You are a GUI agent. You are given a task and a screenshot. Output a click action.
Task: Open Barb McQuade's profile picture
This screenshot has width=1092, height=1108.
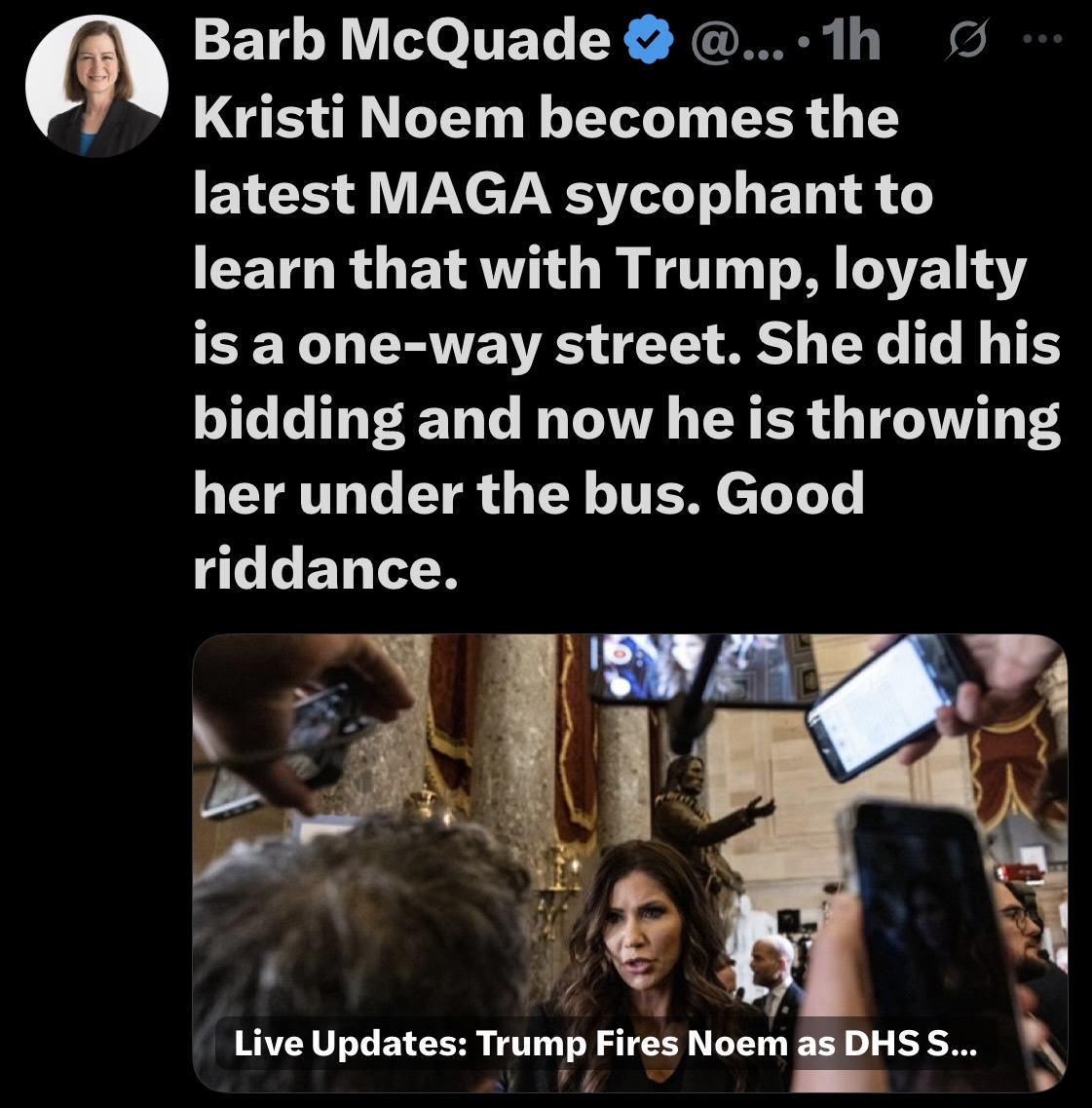96,86
